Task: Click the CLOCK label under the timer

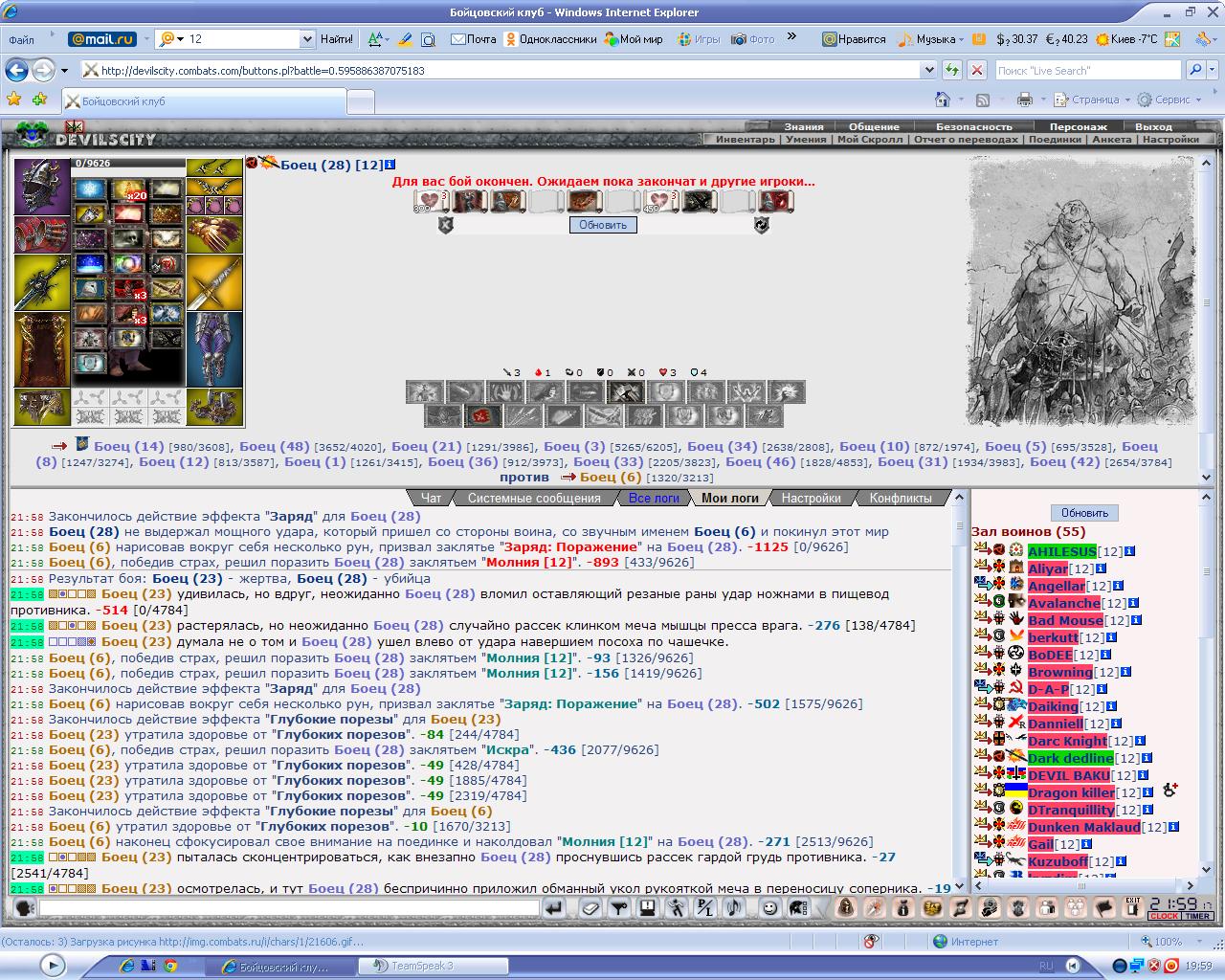Action: [x=1164, y=916]
